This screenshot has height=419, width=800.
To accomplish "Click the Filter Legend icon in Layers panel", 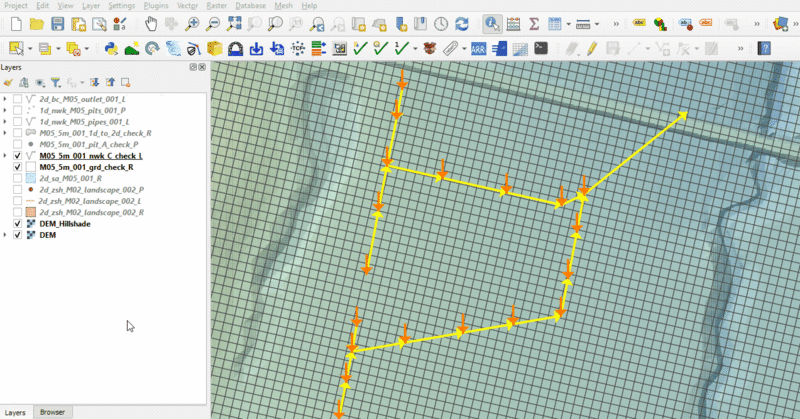I will point(56,83).
